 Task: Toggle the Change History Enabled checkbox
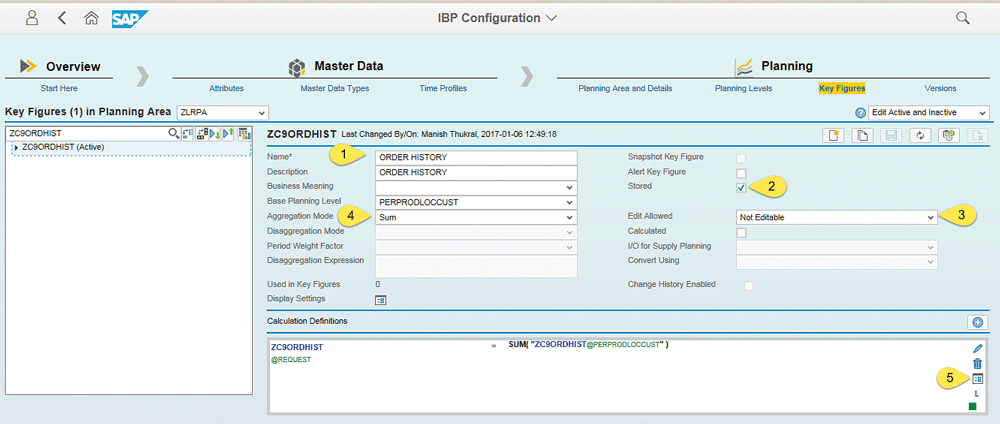tap(749, 286)
